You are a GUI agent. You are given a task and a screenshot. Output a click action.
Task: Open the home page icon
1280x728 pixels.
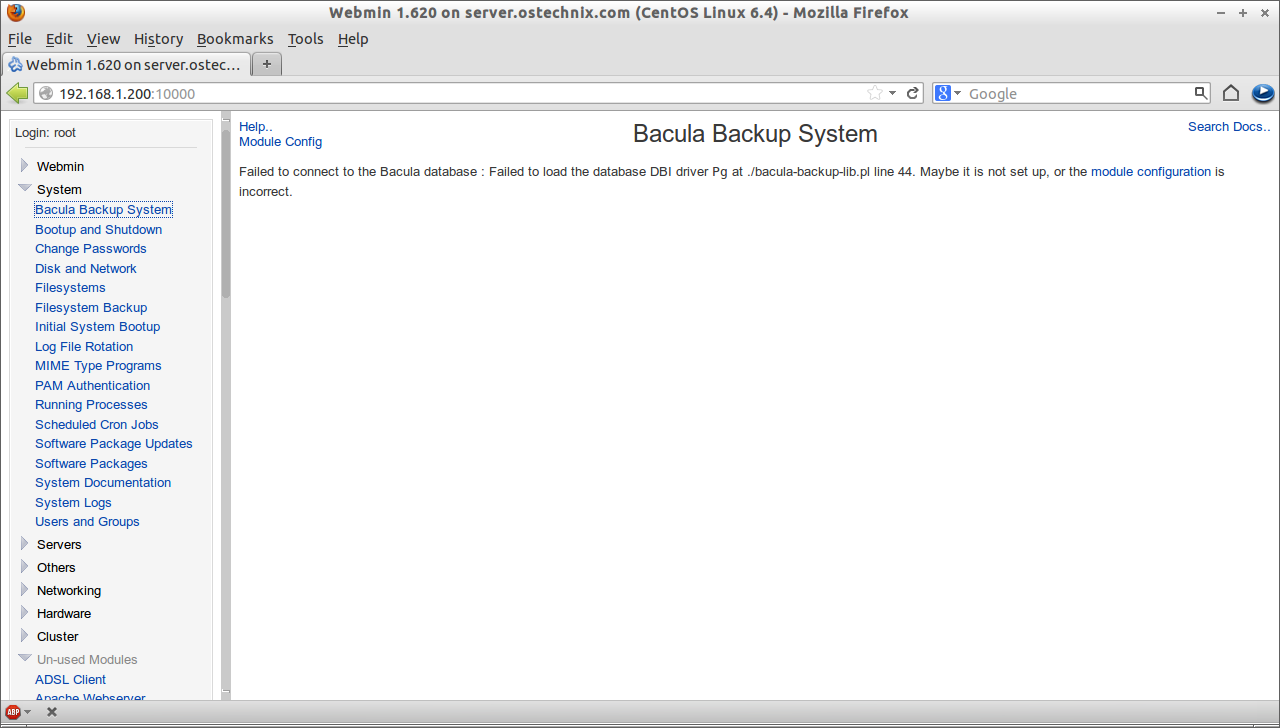coord(1231,93)
